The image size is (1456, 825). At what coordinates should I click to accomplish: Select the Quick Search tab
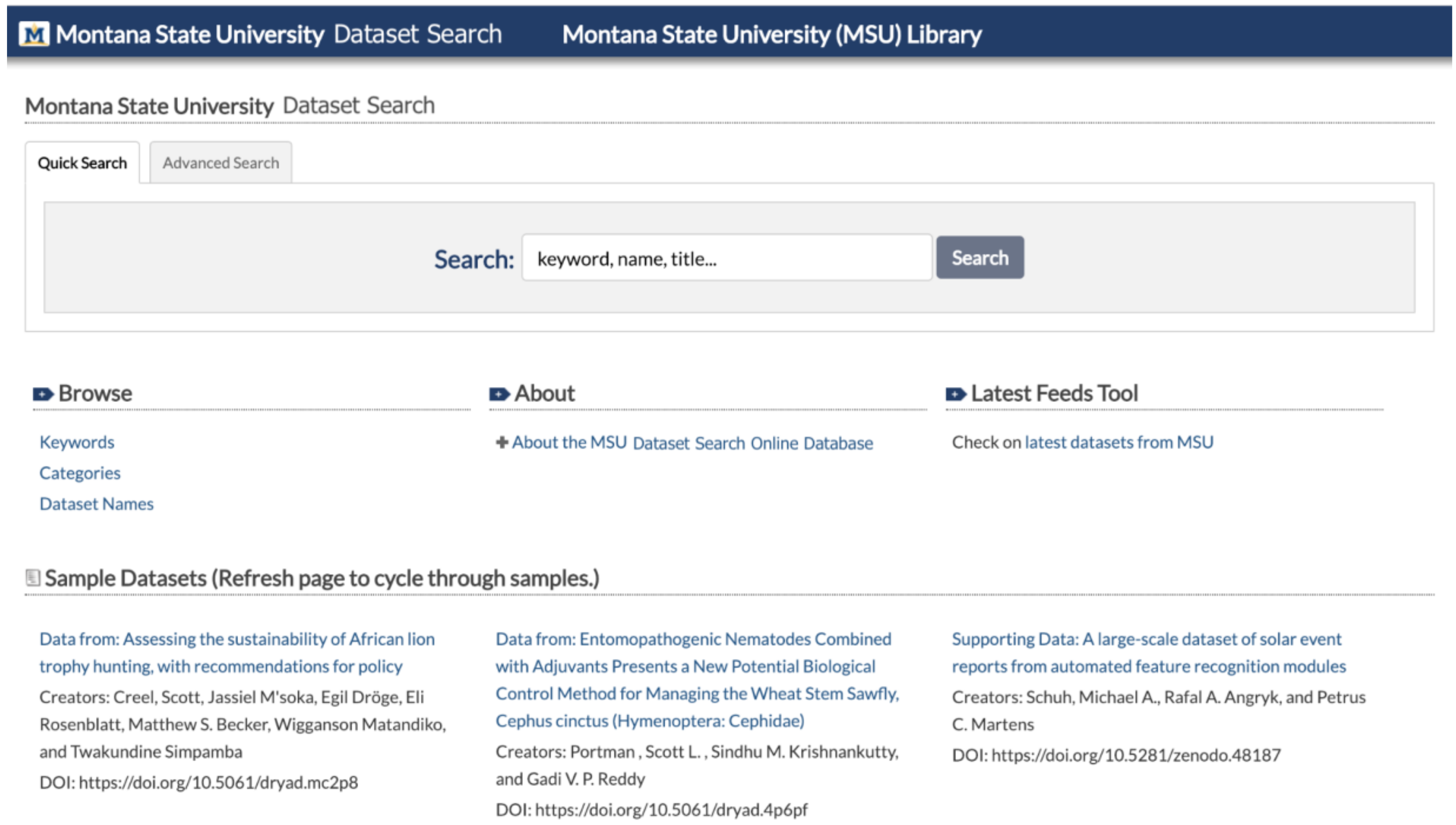pos(82,163)
